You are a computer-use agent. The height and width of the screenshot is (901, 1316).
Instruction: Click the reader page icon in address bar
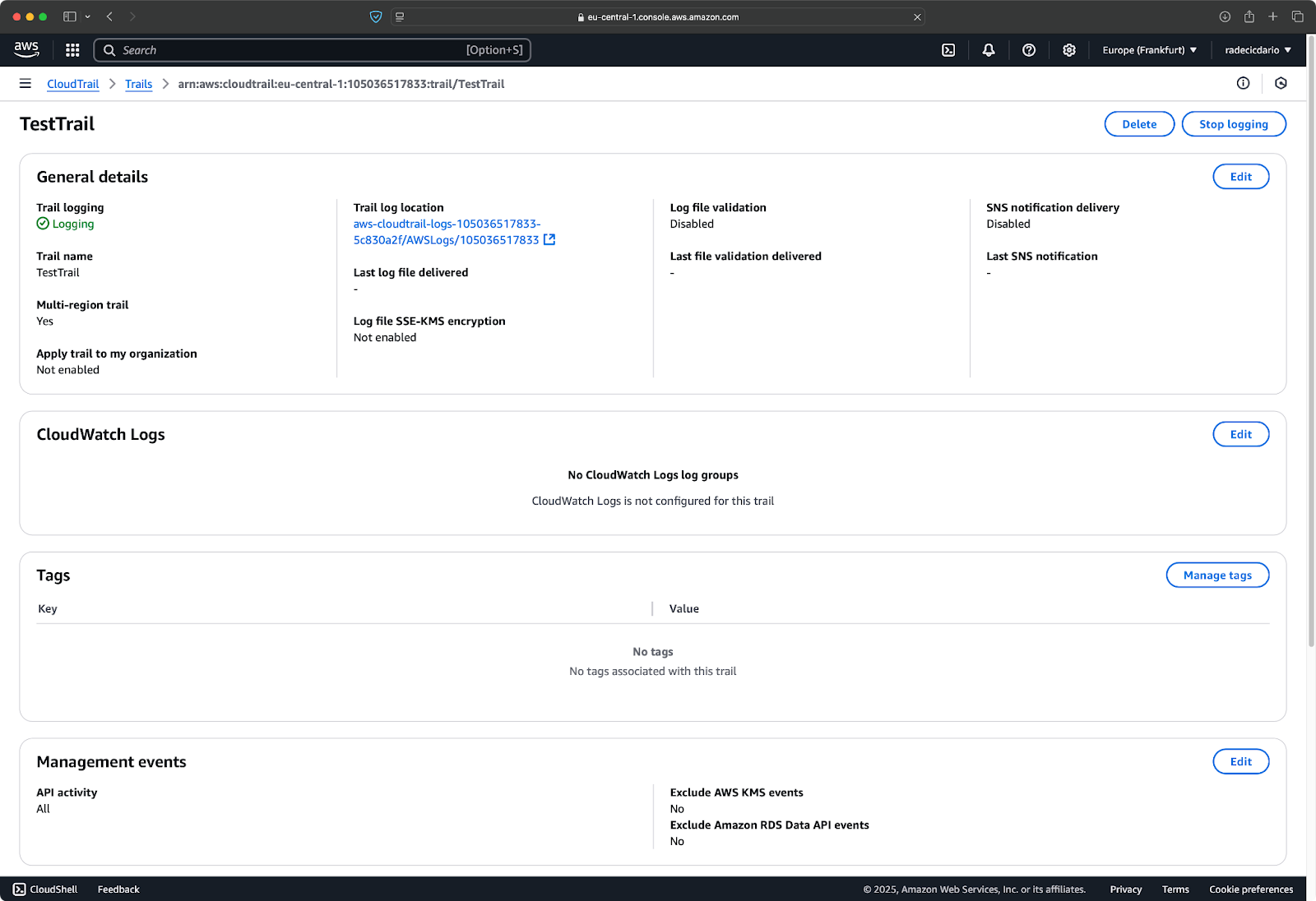point(400,16)
